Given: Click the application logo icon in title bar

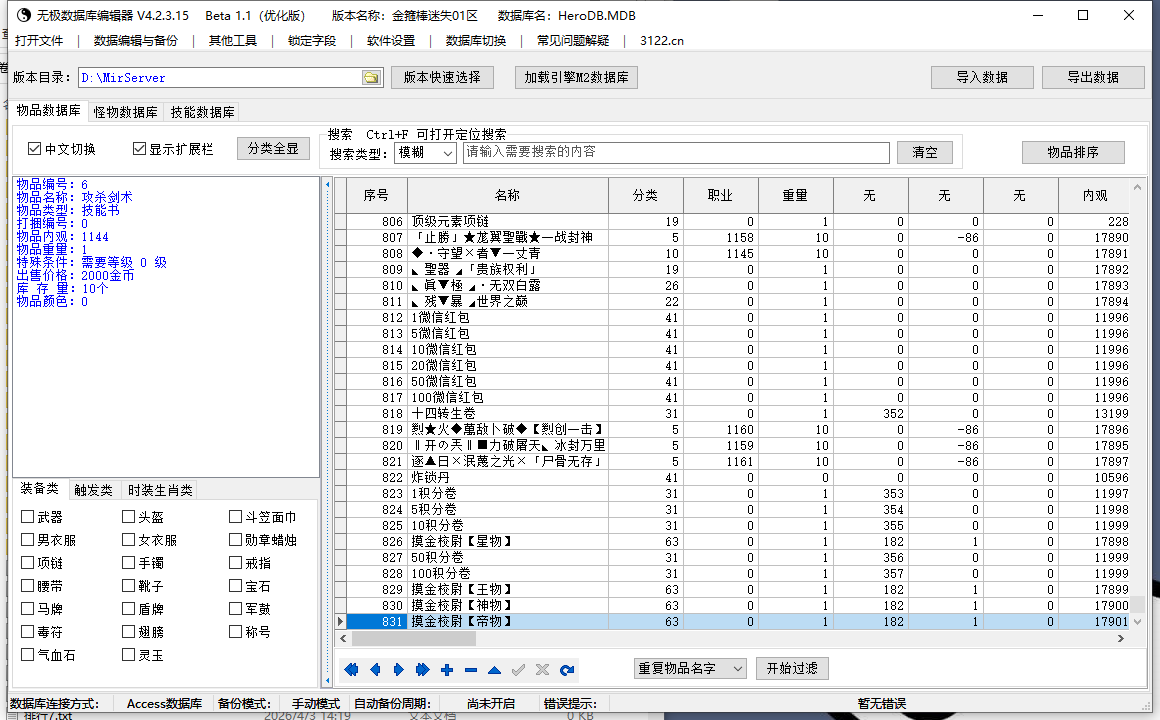Looking at the screenshot, I should click(x=24, y=15).
